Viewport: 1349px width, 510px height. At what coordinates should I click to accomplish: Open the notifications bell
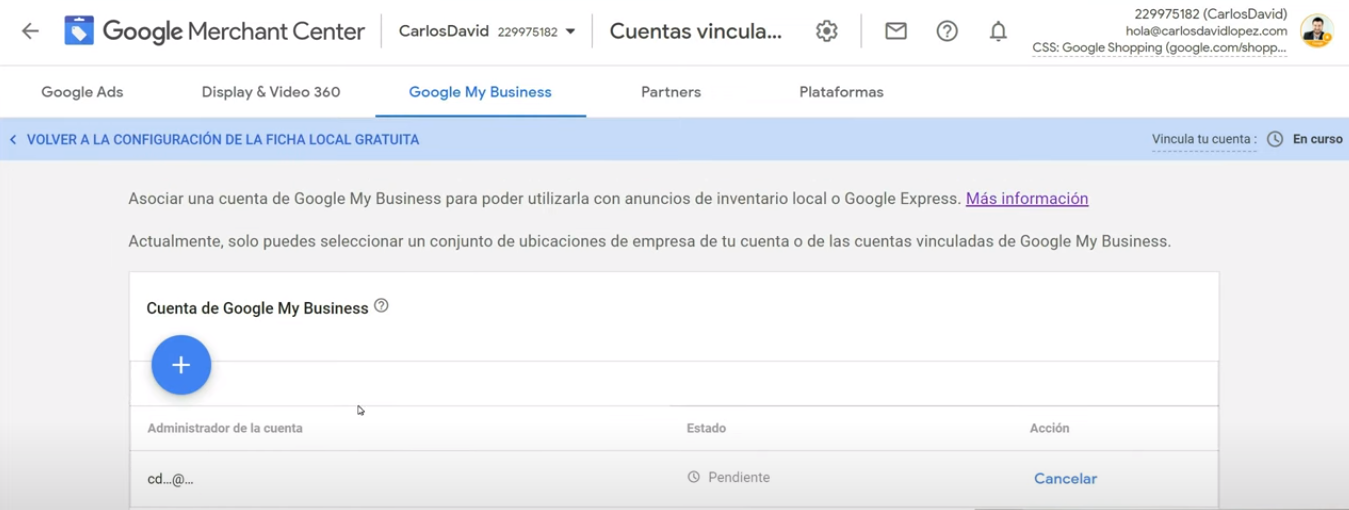(998, 31)
